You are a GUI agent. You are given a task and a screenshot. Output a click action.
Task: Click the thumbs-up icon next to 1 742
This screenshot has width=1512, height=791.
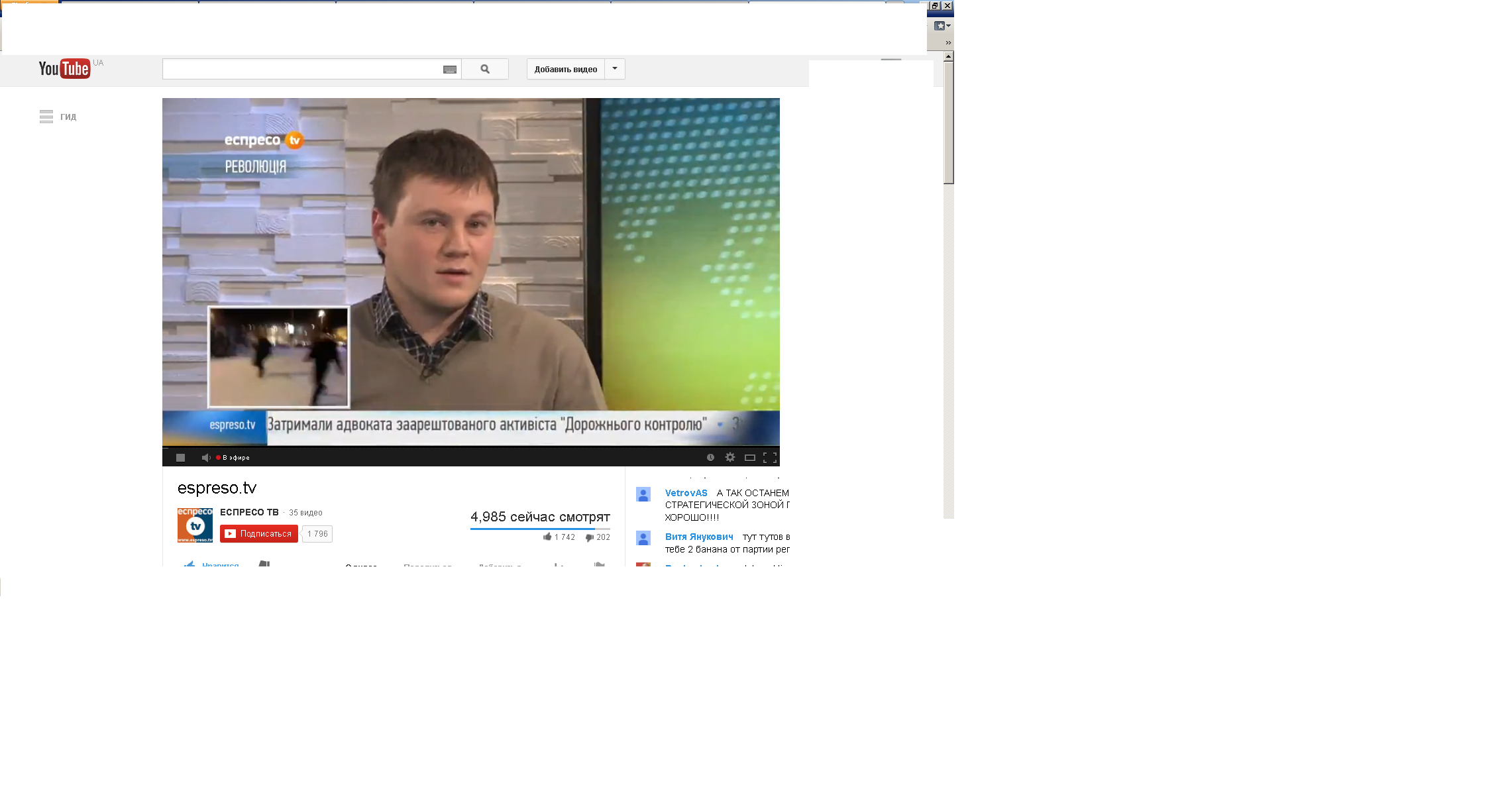point(547,537)
